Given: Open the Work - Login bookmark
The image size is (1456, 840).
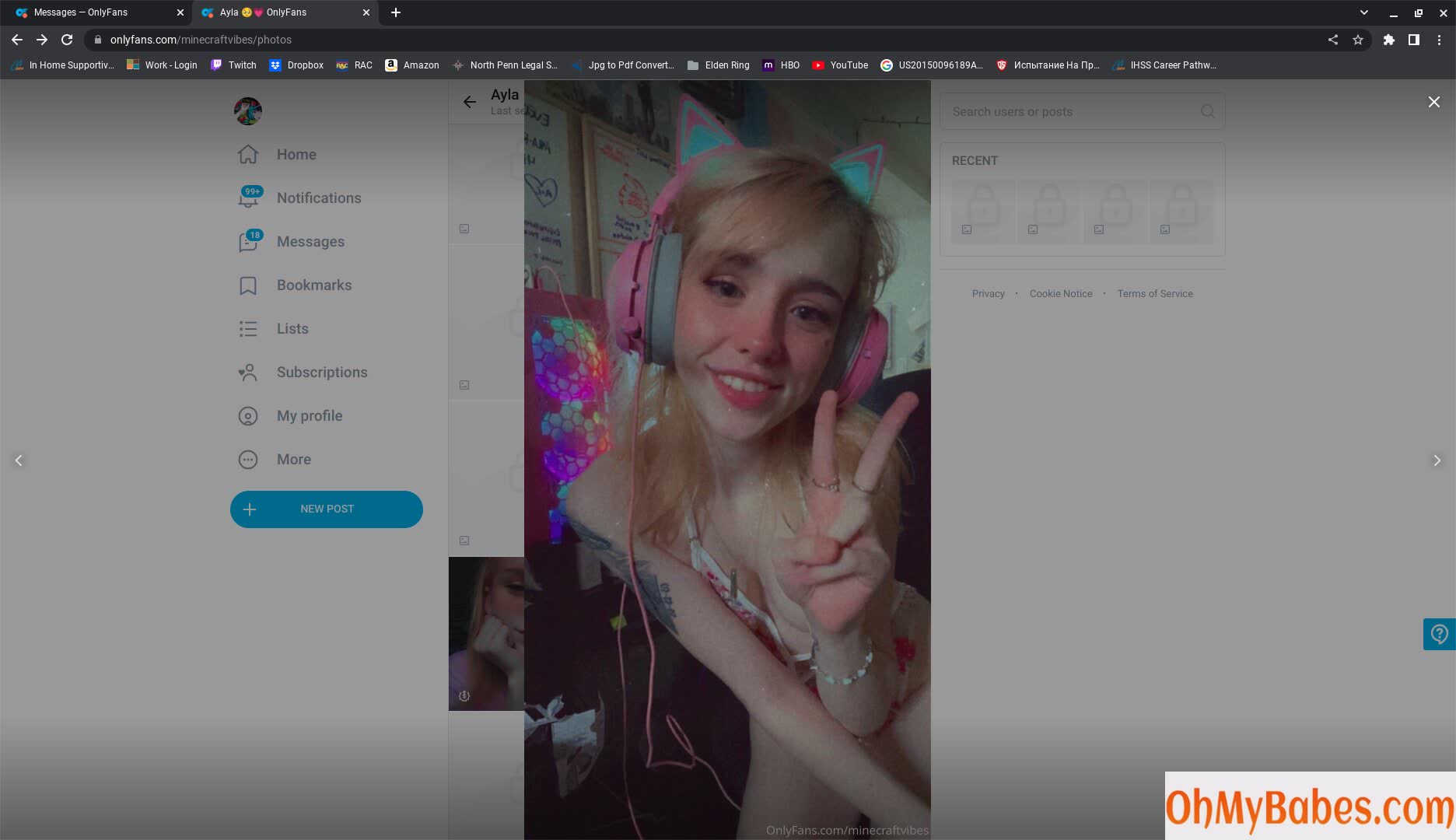Looking at the screenshot, I should (x=162, y=65).
